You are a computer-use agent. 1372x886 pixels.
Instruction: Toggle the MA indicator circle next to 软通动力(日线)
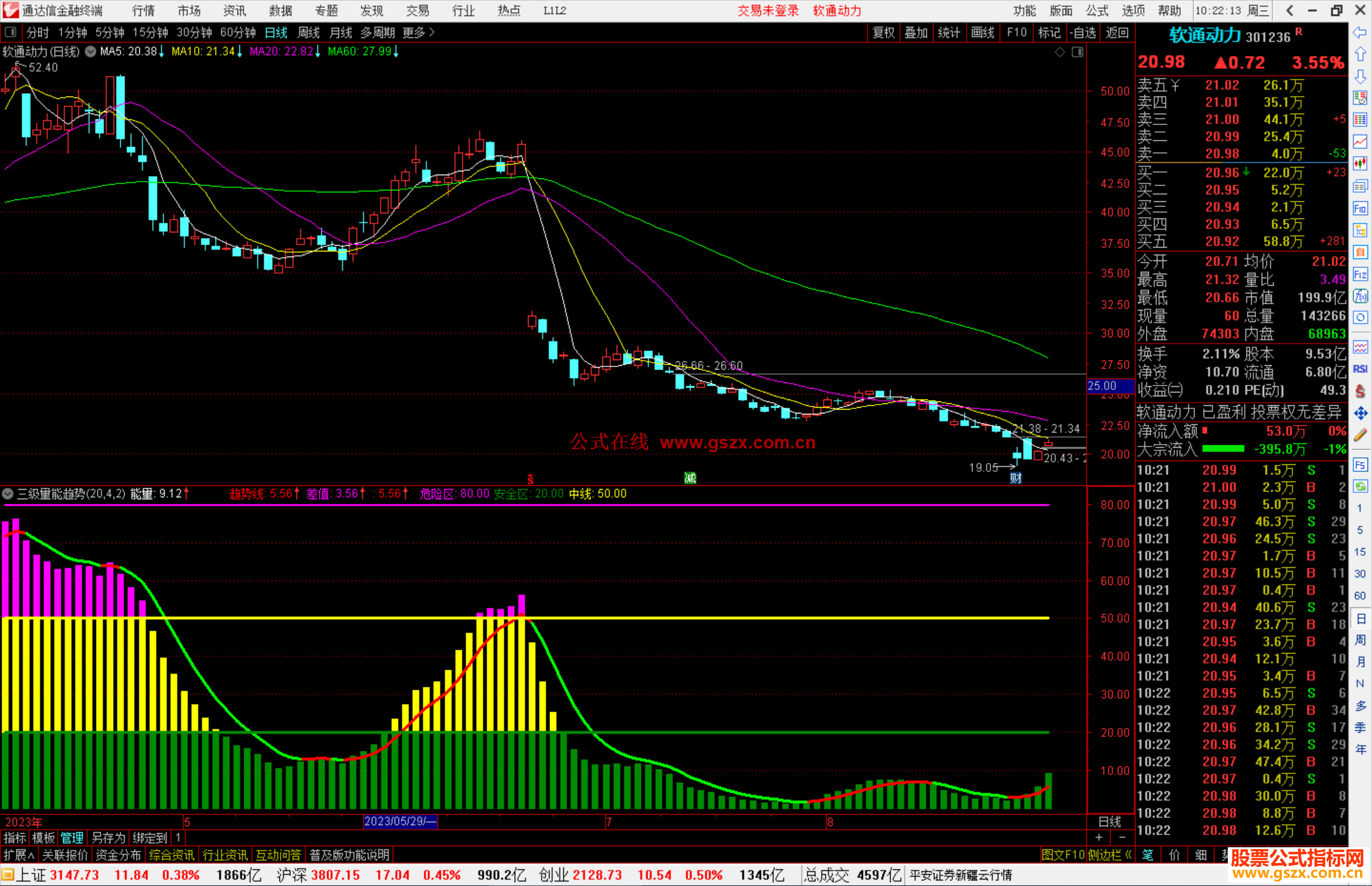[91, 51]
